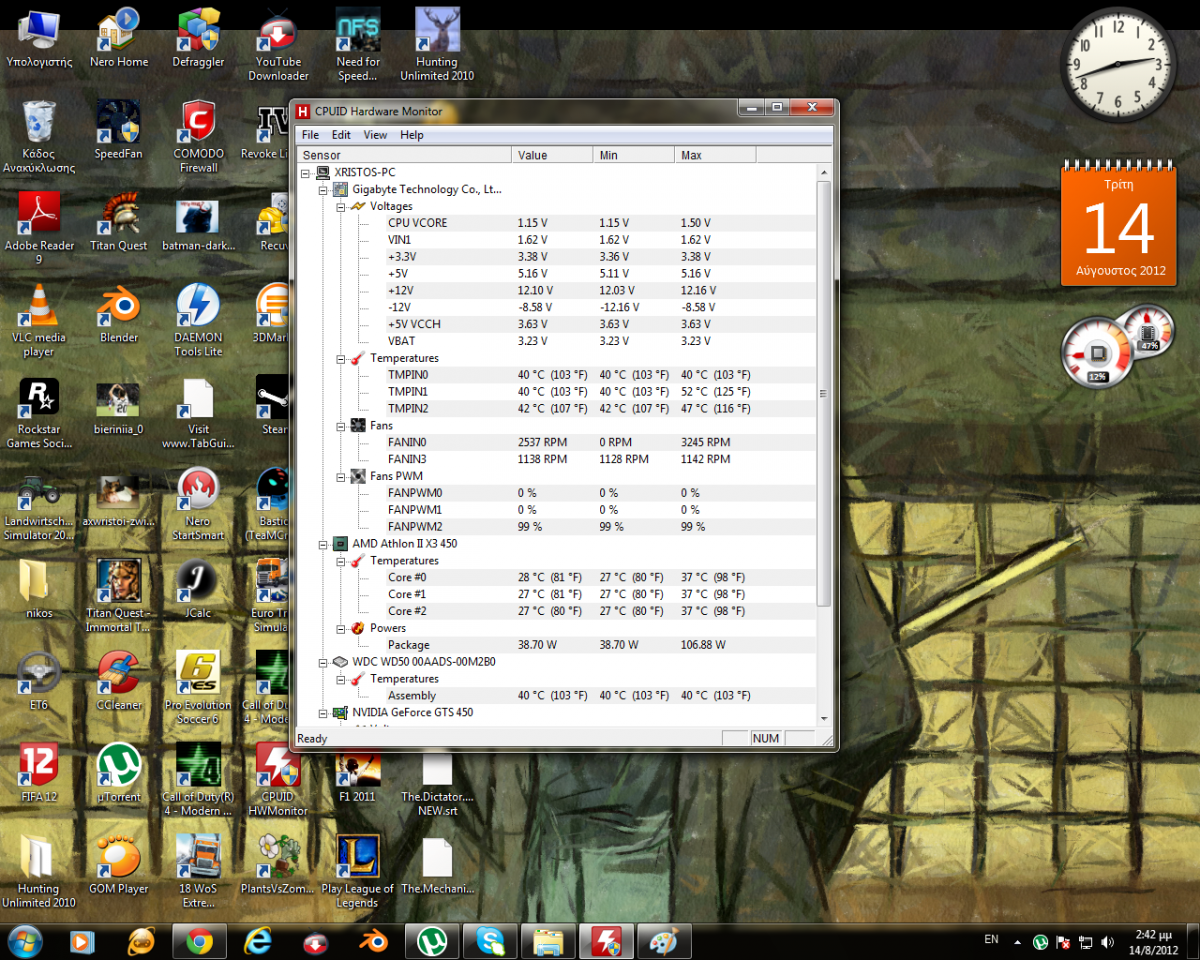This screenshot has height=960, width=1200.
Task: Select the AMD Athlon processor icon
Action: (341, 543)
